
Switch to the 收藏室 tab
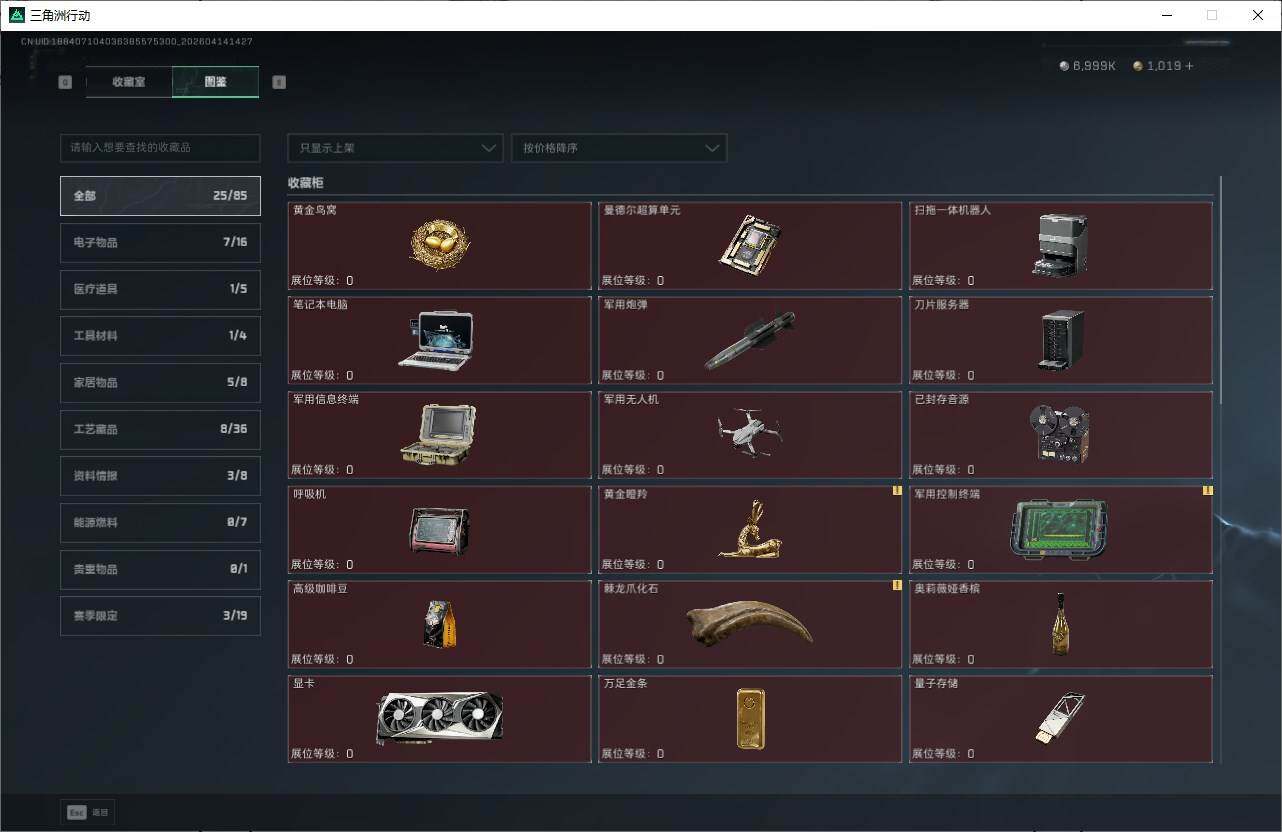pyautogui.click(x=129, y=82)
